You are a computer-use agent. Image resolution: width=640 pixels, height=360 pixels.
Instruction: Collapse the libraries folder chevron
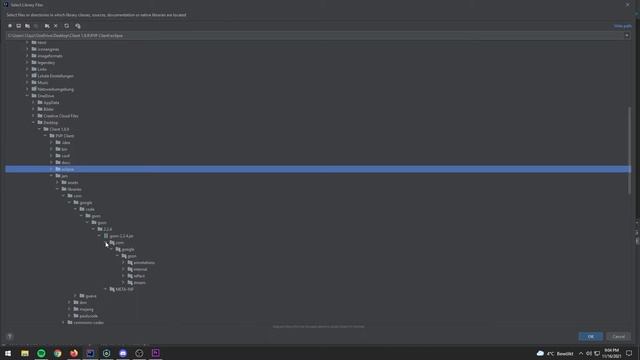coord(58,189)
